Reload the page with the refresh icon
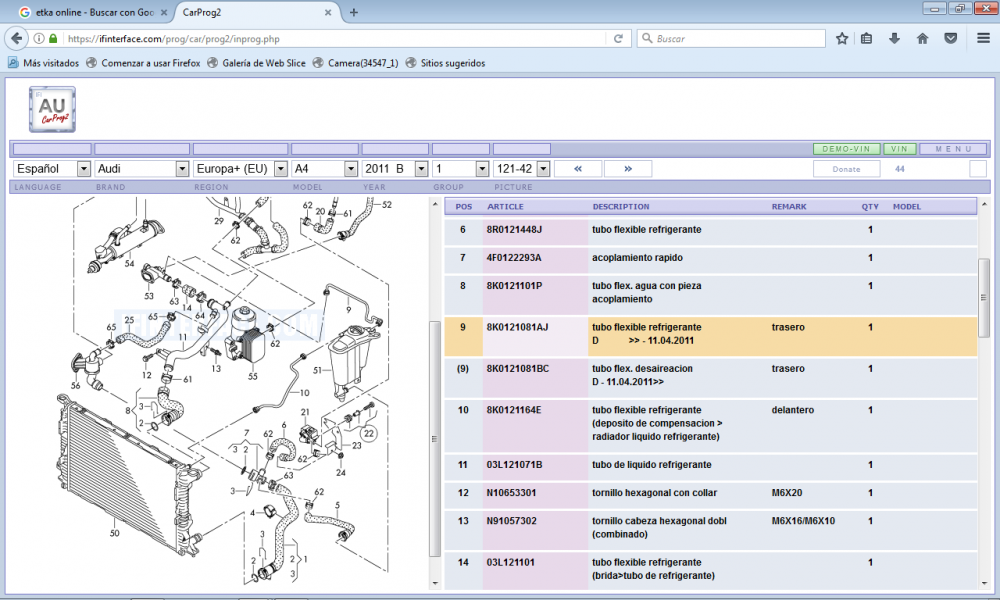Viewport: 1000px width, 600px height. click(618, 38)
